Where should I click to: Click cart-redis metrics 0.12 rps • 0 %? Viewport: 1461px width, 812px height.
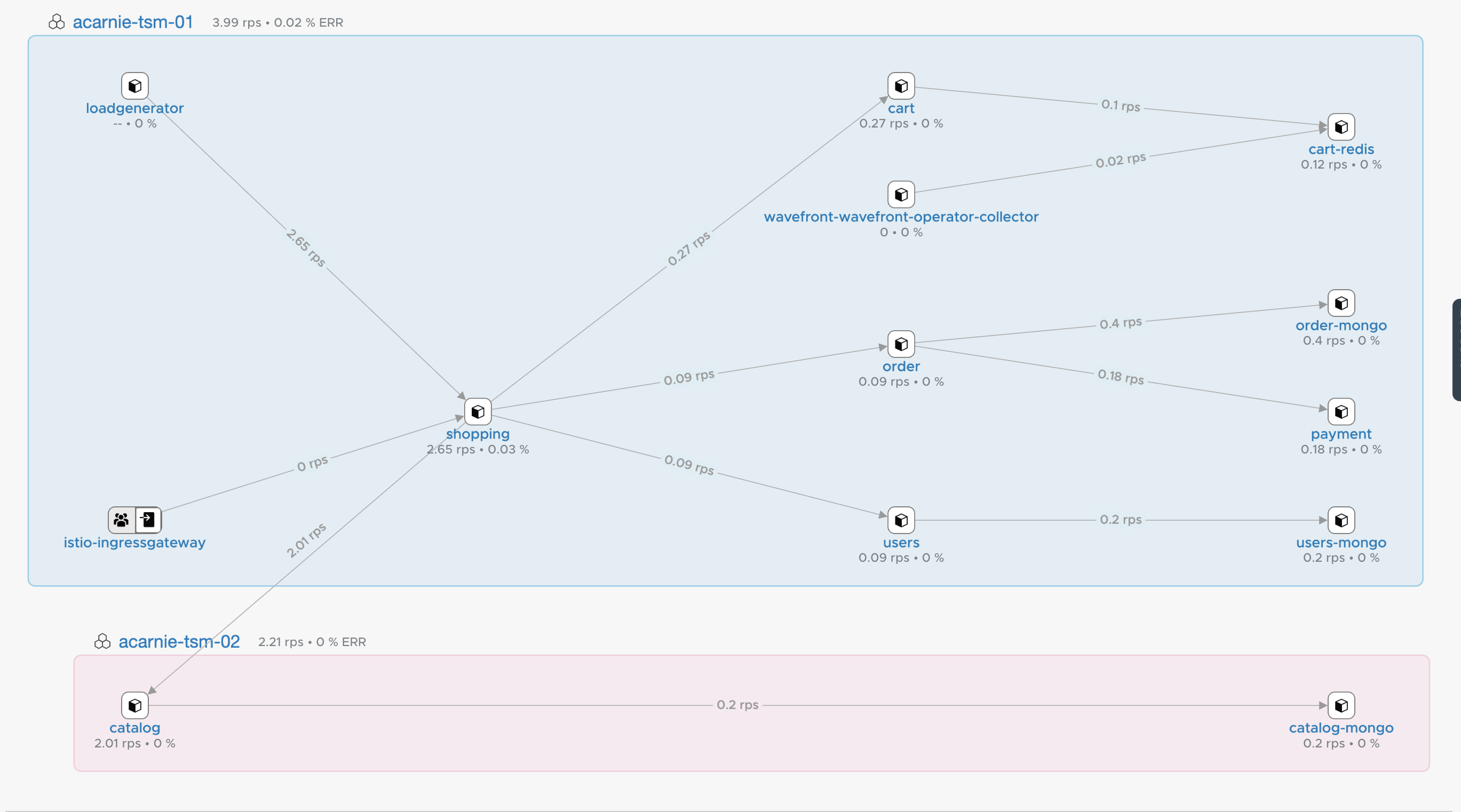click(1341, 164)
